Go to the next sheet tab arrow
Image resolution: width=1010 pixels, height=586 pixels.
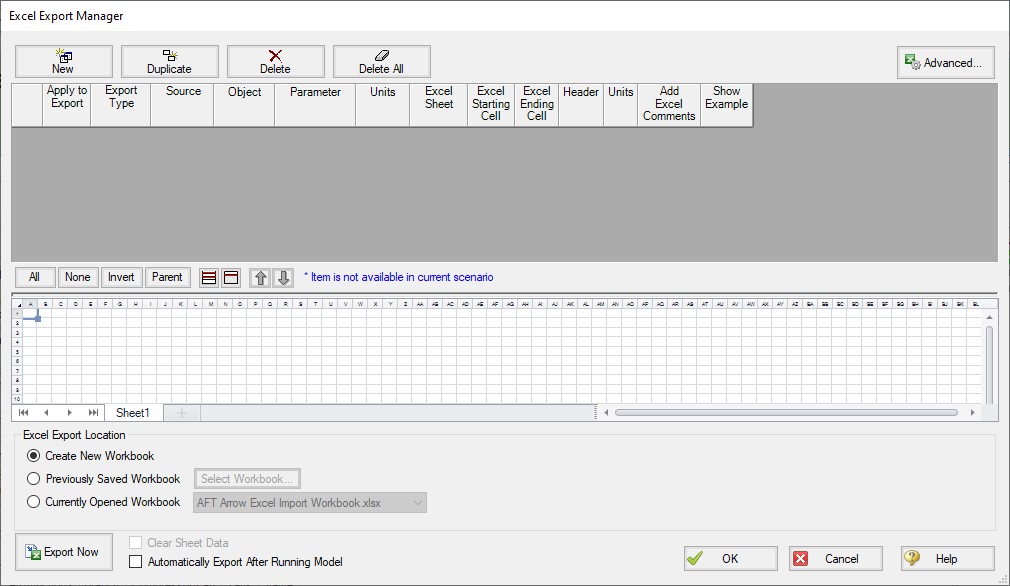pos(70,413)
